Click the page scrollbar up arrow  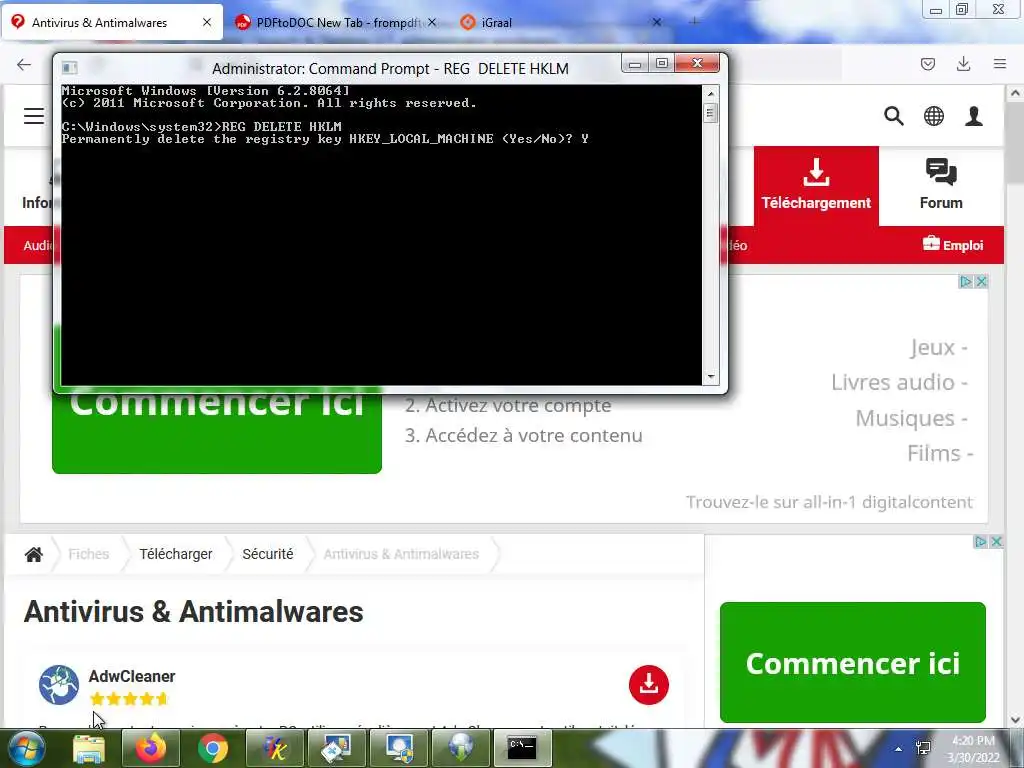(x=1014, y=93)
